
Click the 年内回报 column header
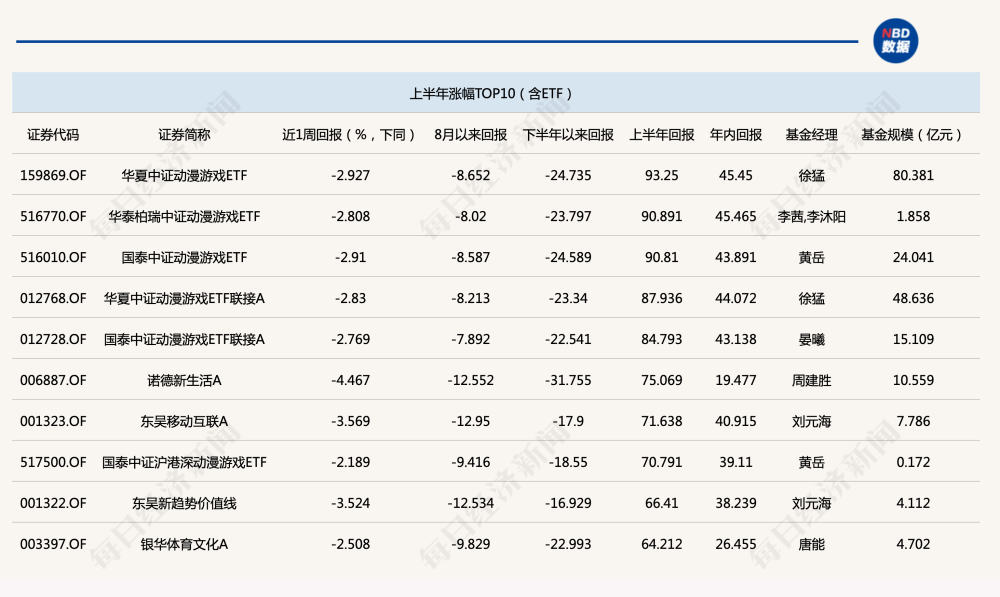736,135
